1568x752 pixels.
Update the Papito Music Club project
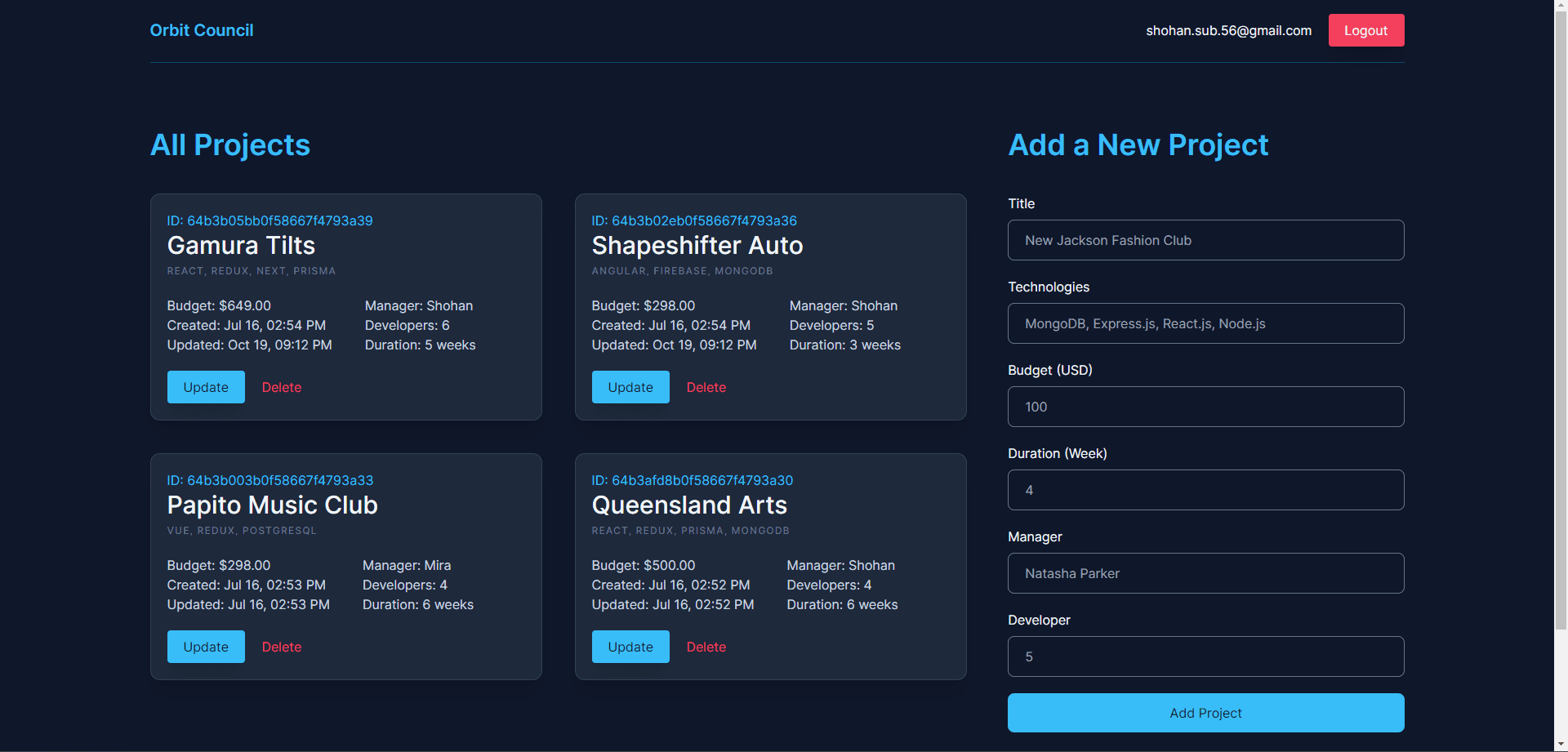coord(206,647)
